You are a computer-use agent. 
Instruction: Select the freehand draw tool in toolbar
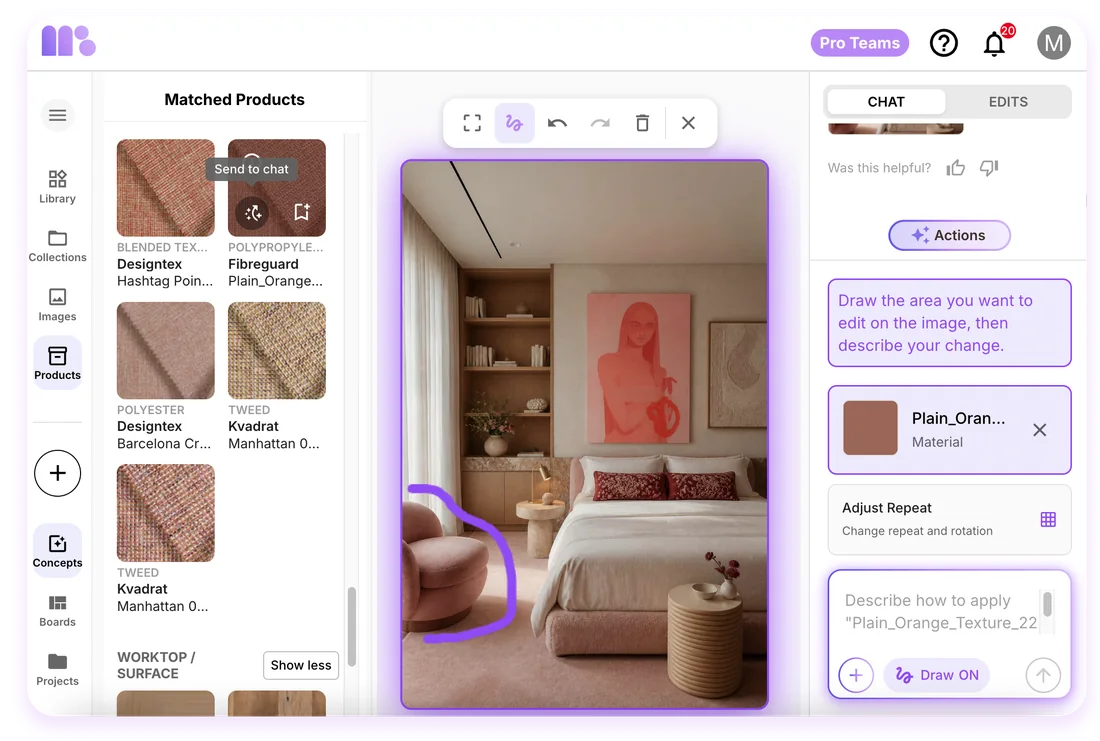pos(514,124)
